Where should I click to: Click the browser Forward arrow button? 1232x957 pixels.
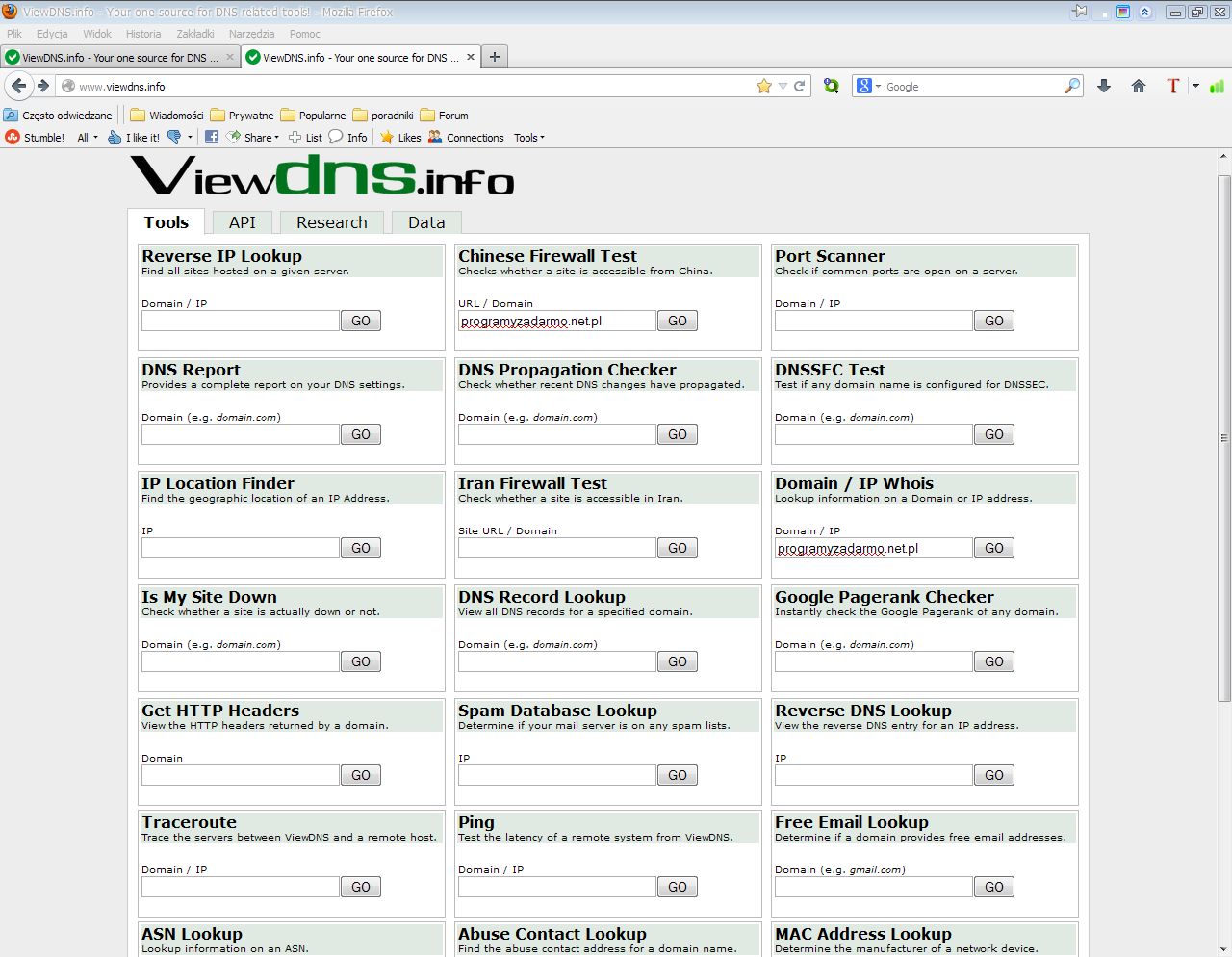43,86
